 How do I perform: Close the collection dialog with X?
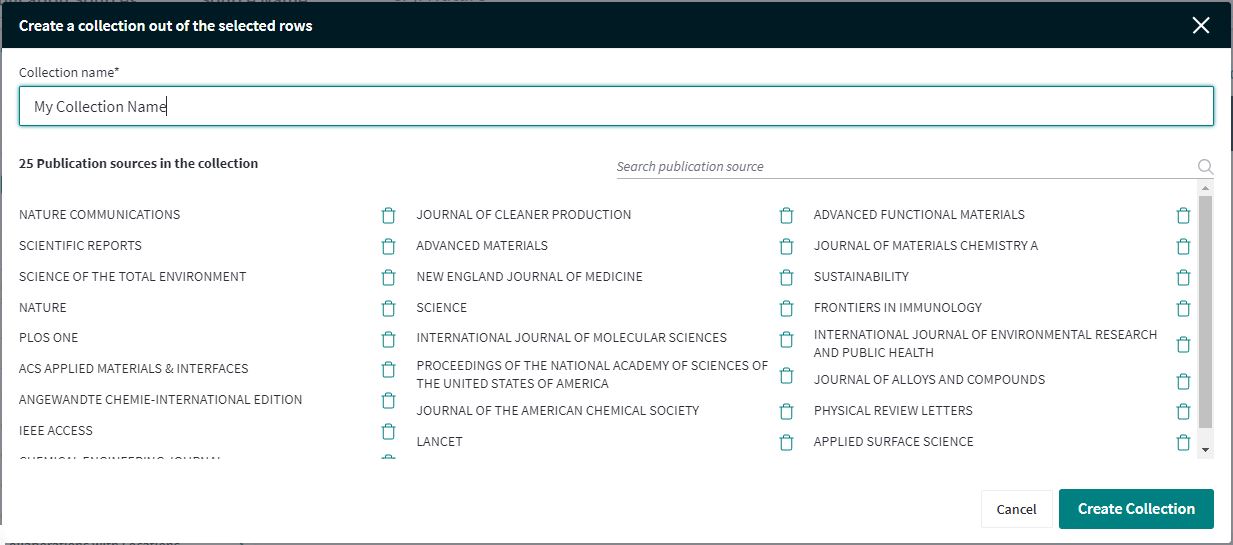1201,26
